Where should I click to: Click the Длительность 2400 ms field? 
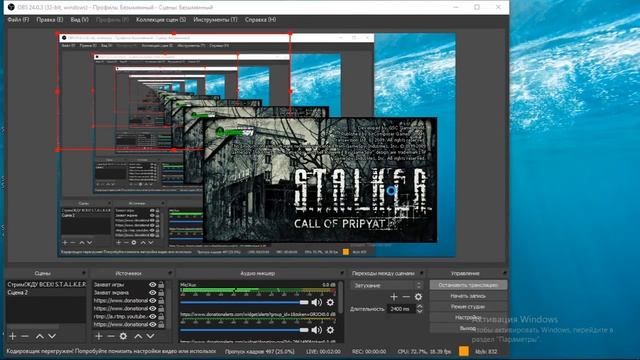point(402,309)
